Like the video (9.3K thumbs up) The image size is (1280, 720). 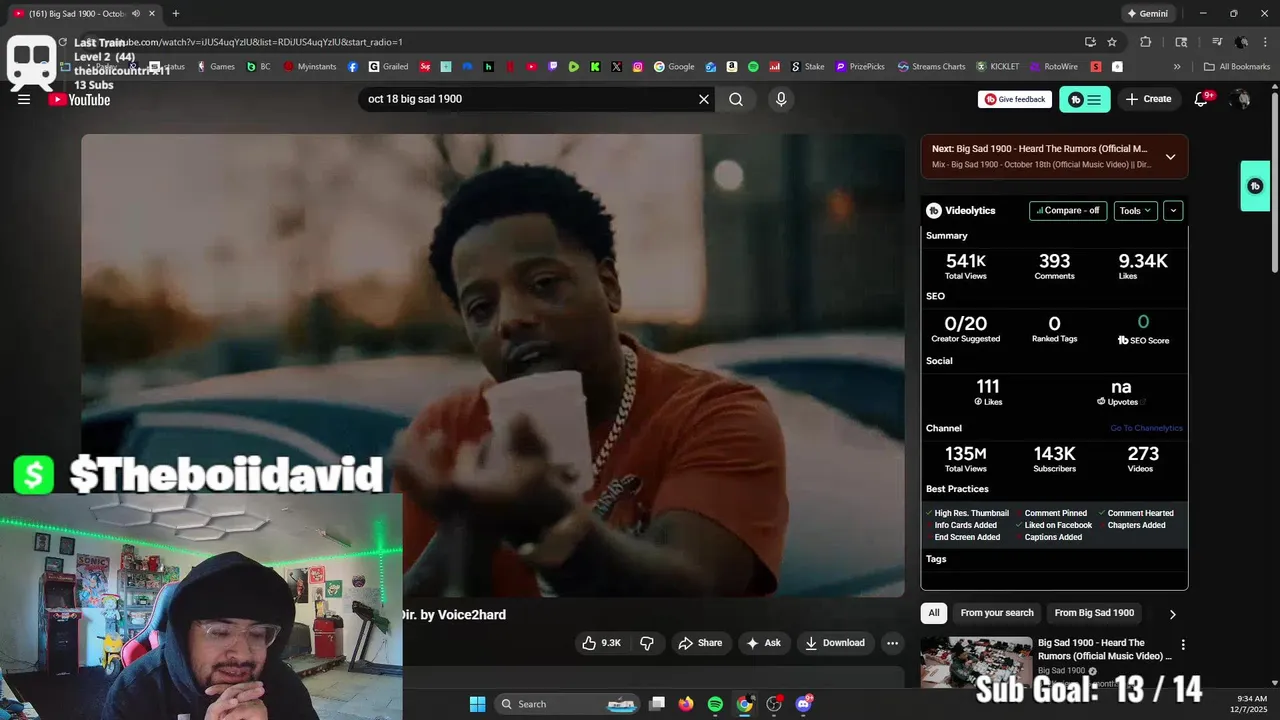tap(602, 643)
